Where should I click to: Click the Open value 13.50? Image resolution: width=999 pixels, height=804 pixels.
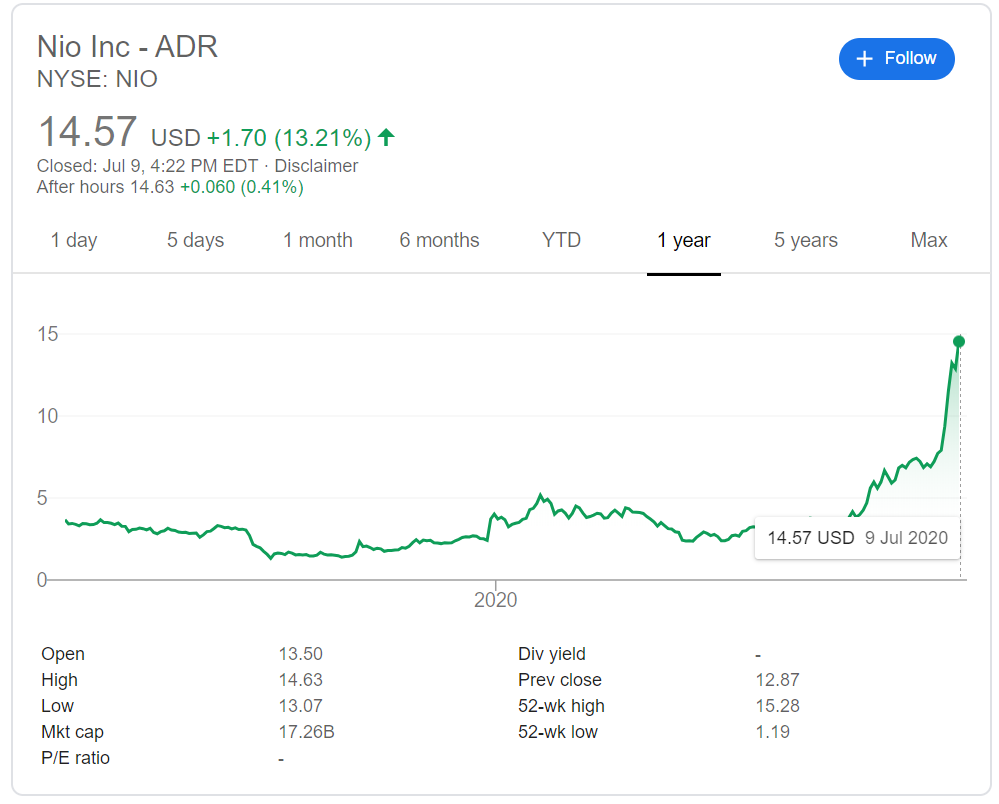(x=301, y=654)
